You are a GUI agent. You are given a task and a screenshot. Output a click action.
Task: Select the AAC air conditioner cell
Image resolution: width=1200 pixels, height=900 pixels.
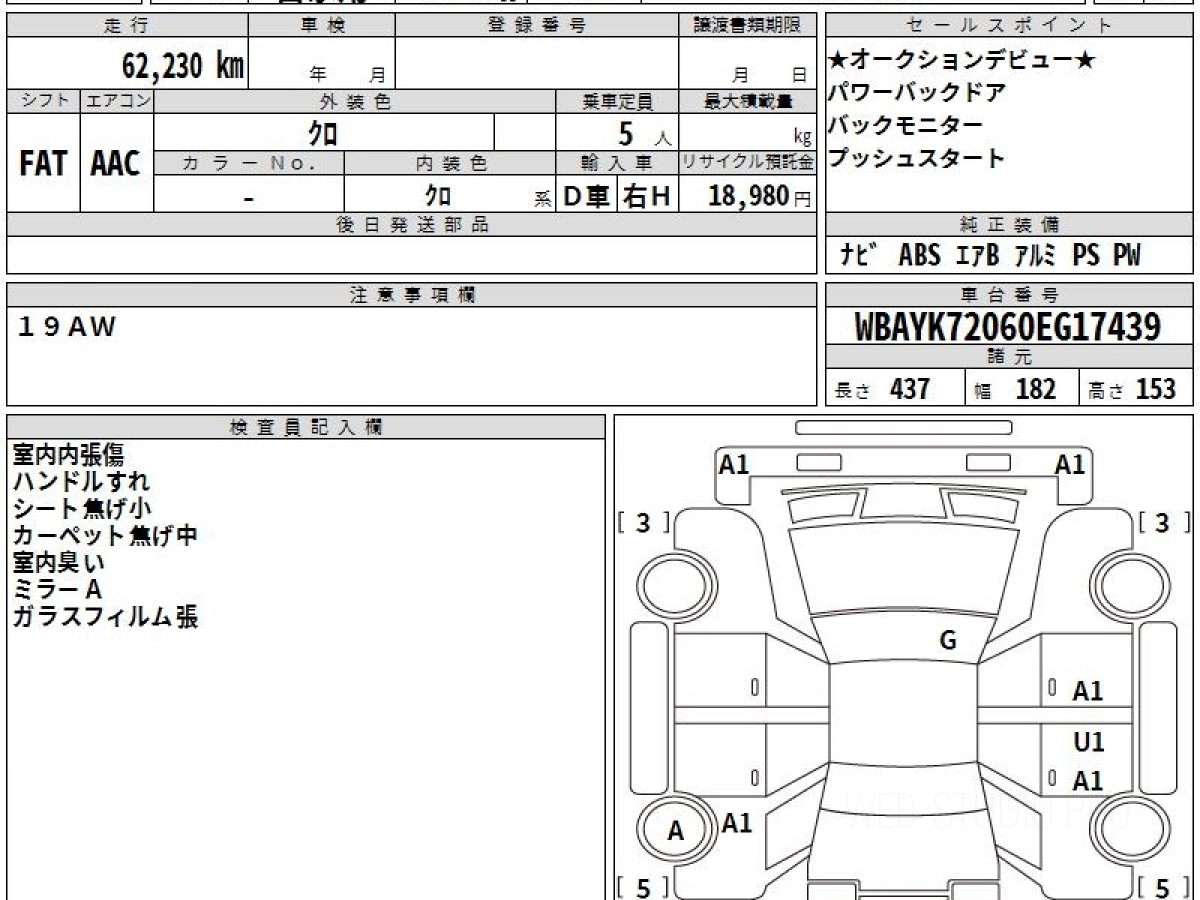116,164
